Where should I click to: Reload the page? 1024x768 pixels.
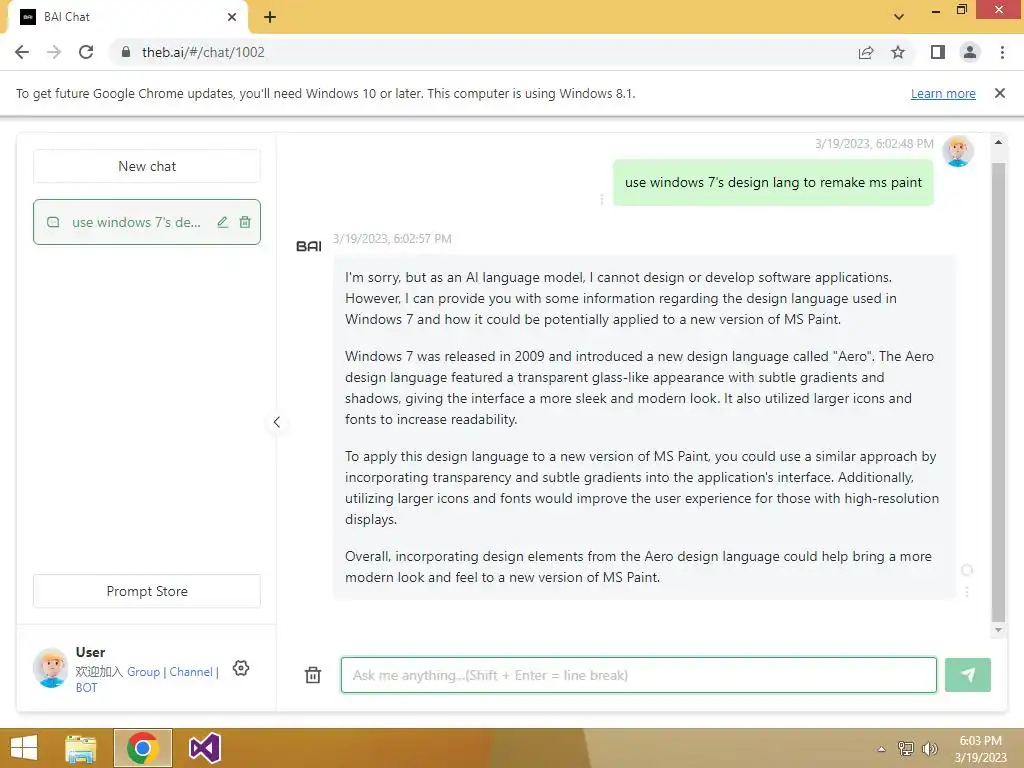click(x=86, y=52)
